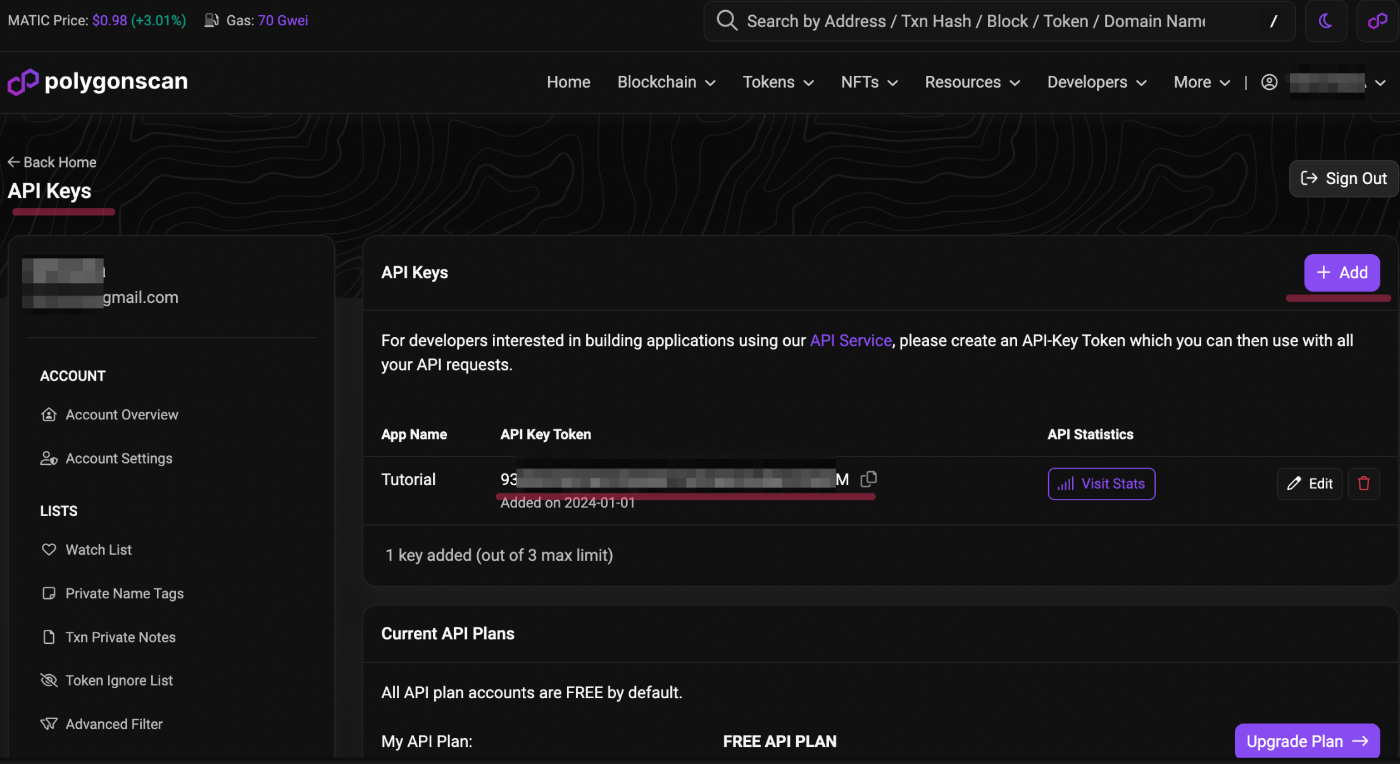
Task: Click the MATIC price value $0.98
Action: tap(110, 20)
